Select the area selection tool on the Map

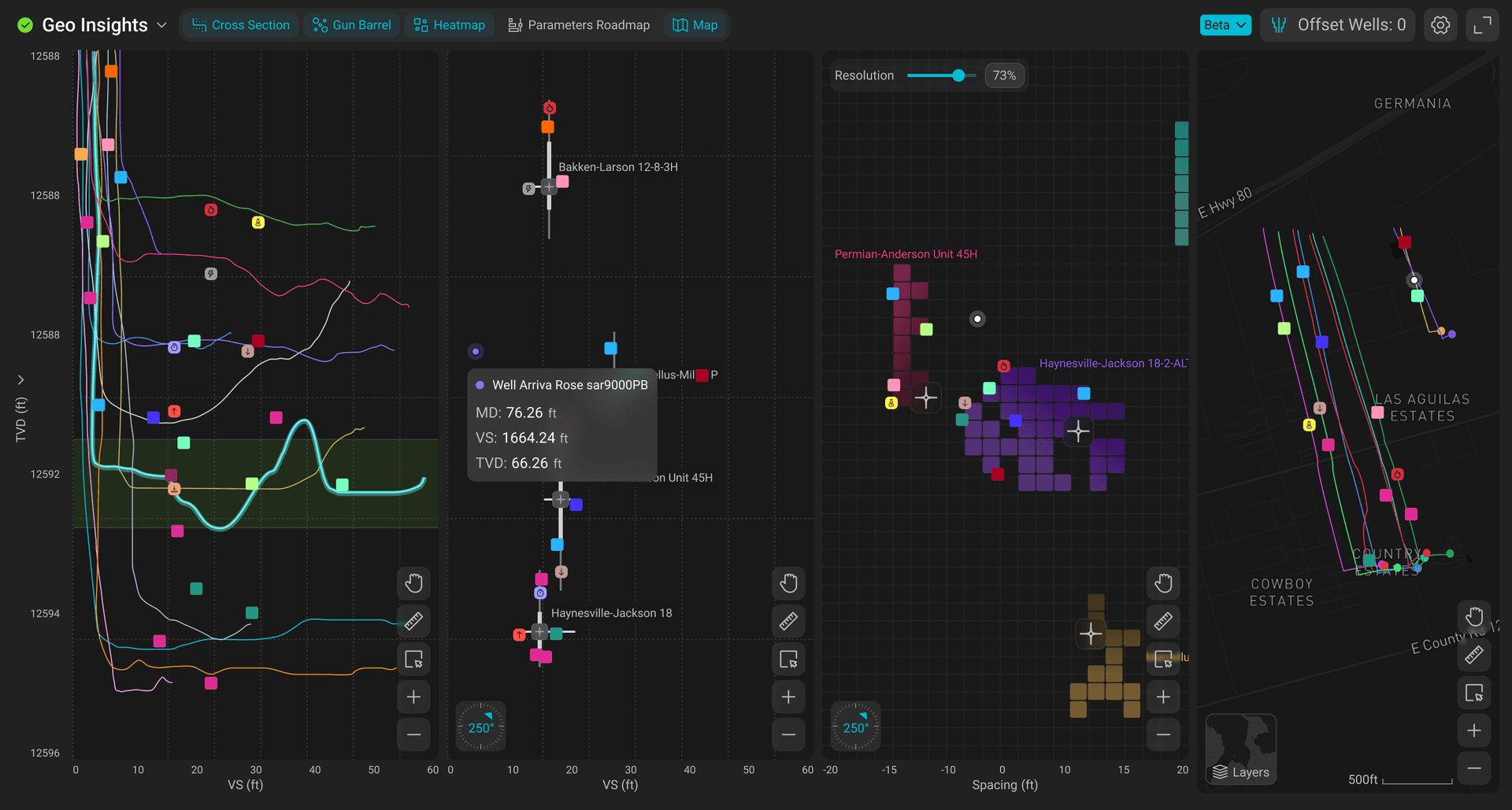click(x=1474, y=693)
